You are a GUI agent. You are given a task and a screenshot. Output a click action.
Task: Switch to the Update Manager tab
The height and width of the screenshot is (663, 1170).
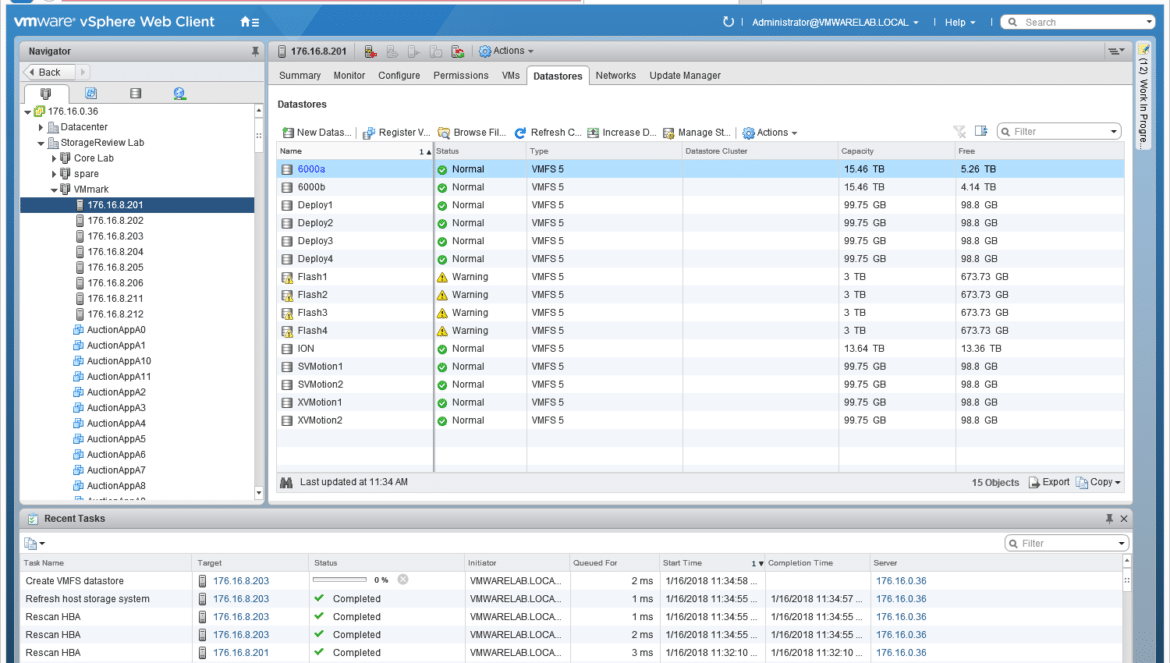685,75
